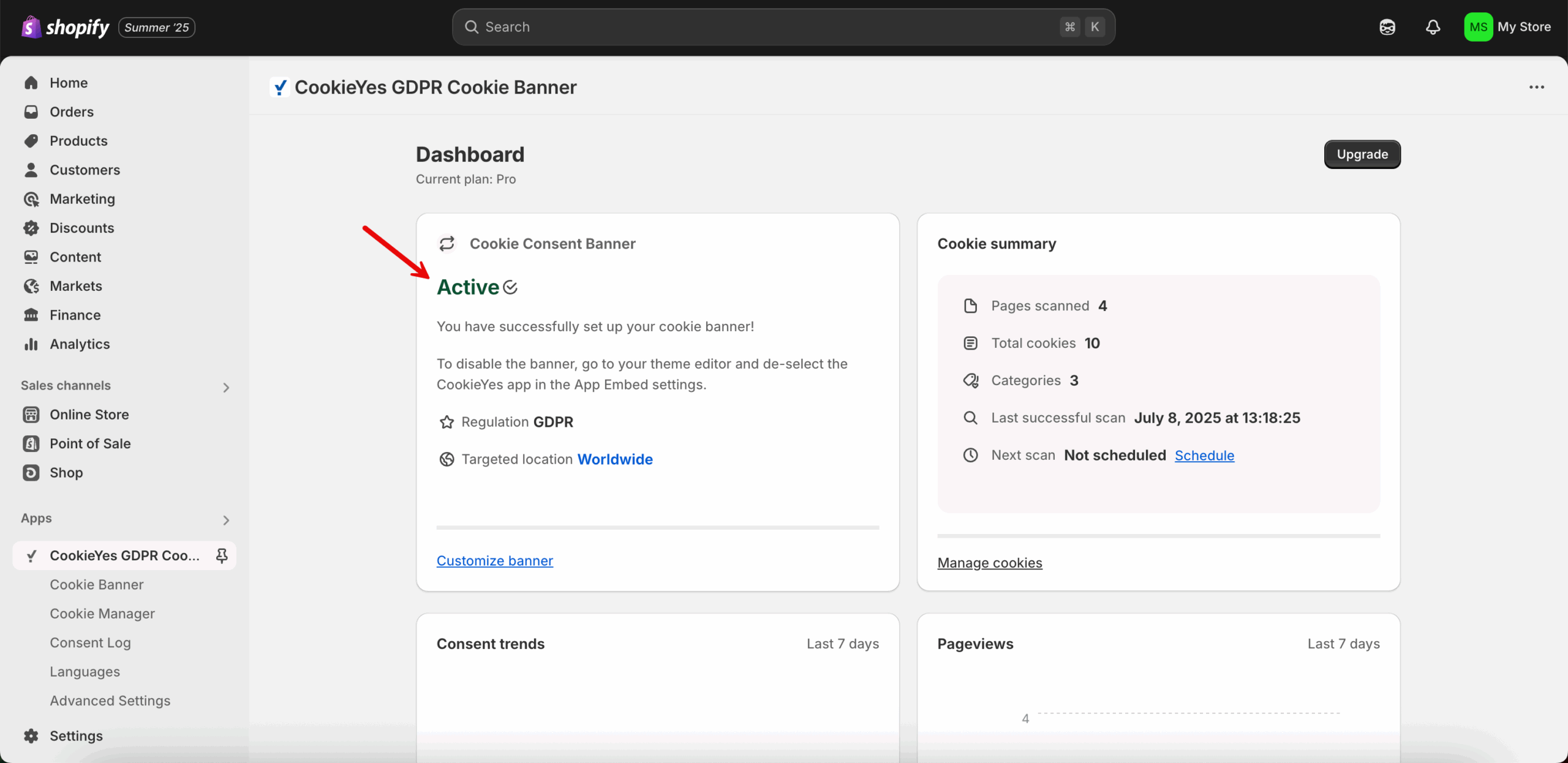Open the Cookie Manager submenu item
Viewport: 1568px width, 763px height.
[102, 614]
